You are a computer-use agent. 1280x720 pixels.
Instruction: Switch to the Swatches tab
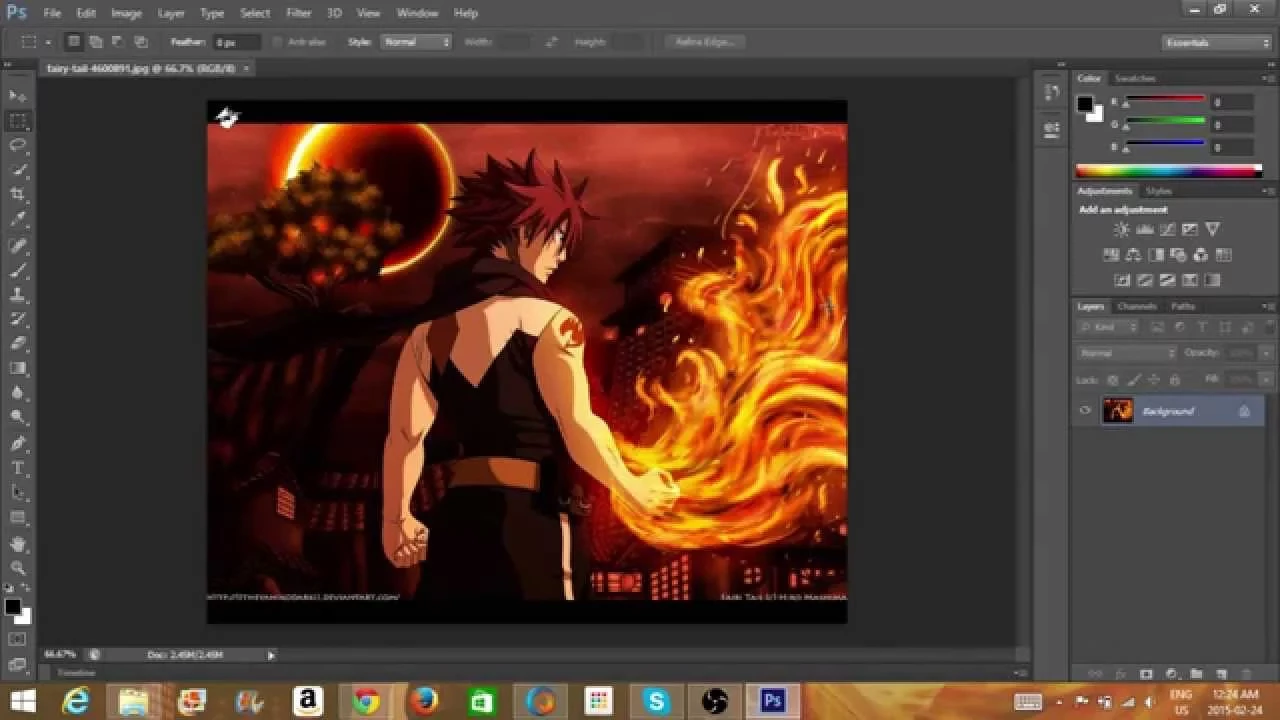click(x=1135, y=78)
